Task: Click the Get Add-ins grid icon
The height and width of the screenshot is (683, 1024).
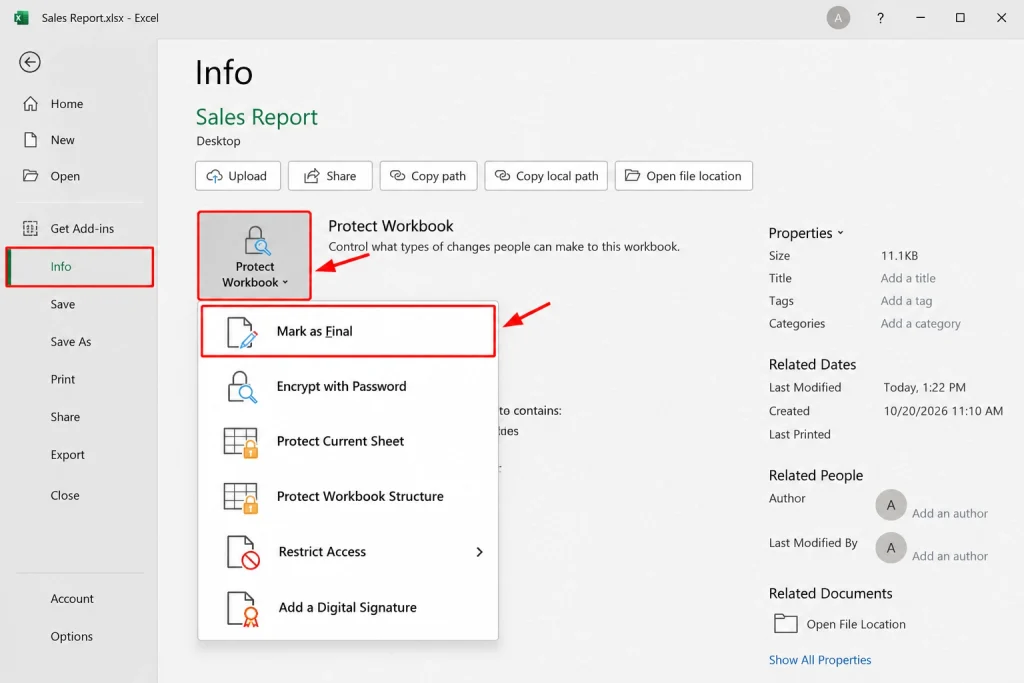Action: tap(30, 229)
